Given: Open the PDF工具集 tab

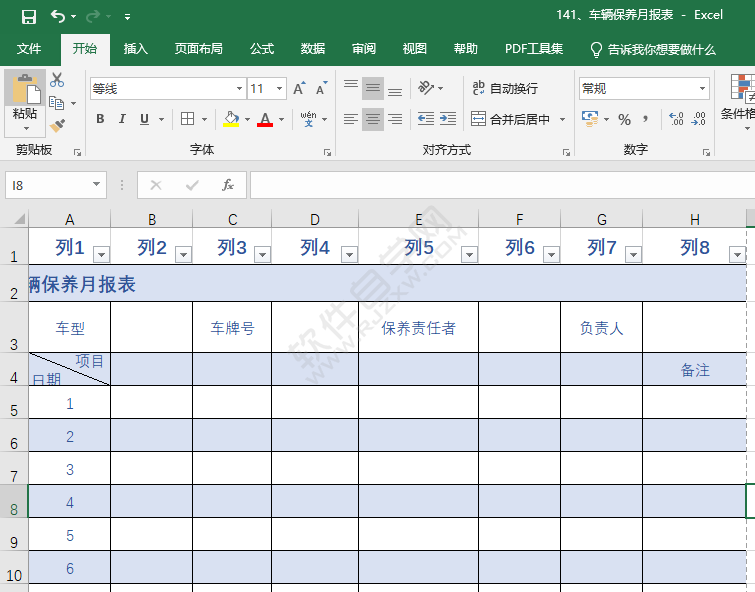Looking at the screenshot, I should coord(534,49).
